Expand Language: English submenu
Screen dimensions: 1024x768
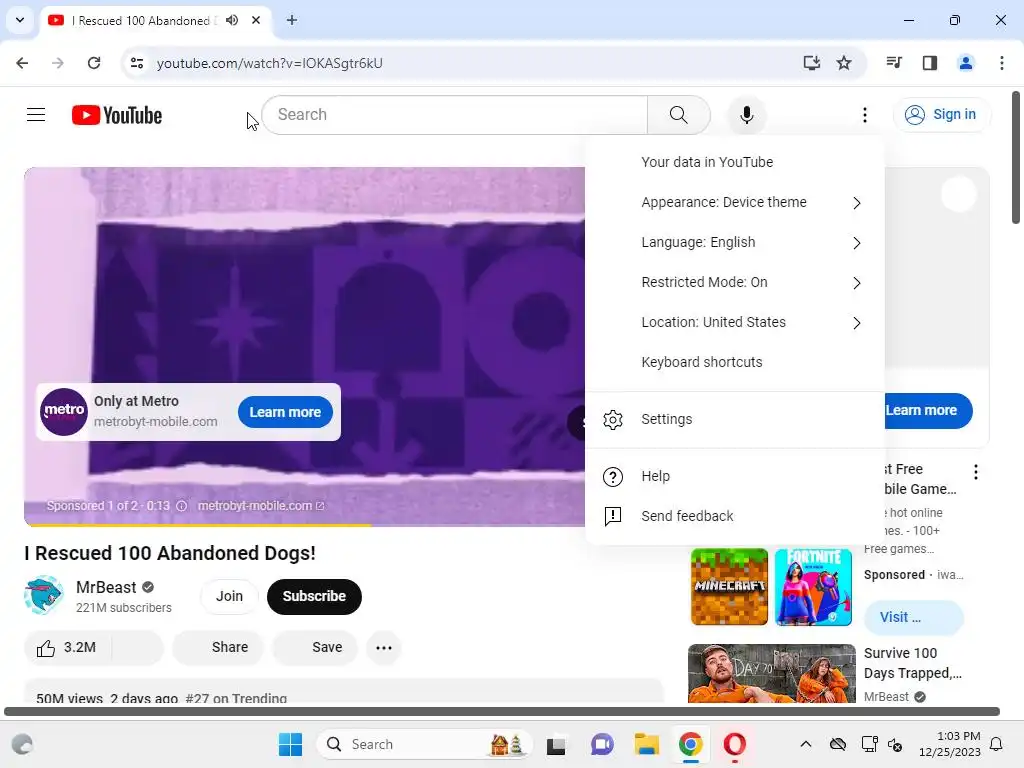pyautogui.click(x=735, y=242)
